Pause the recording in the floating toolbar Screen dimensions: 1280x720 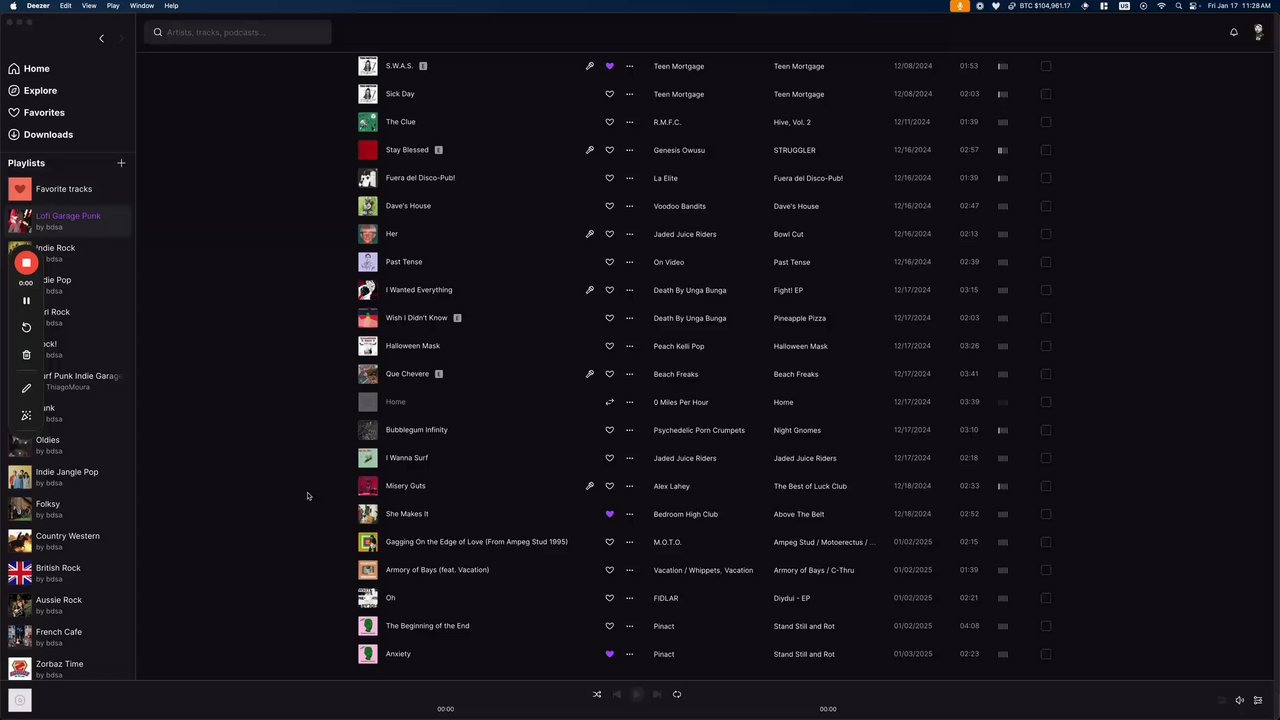(x=26, y=300)
